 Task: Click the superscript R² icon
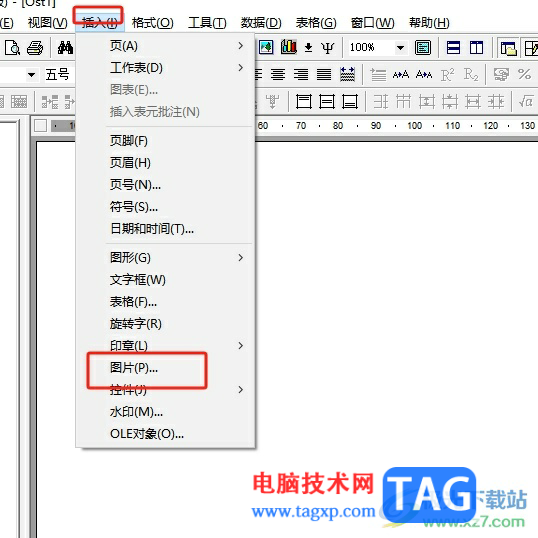pos(447,74)
